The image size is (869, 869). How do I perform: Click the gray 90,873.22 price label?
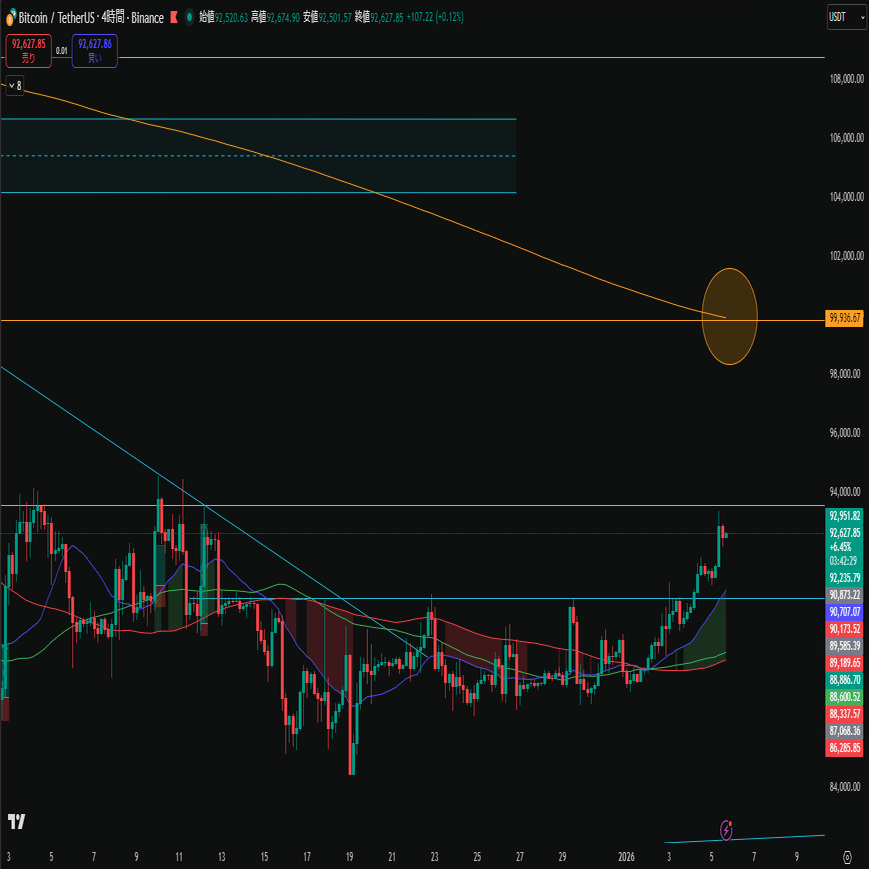pos(844,595)
